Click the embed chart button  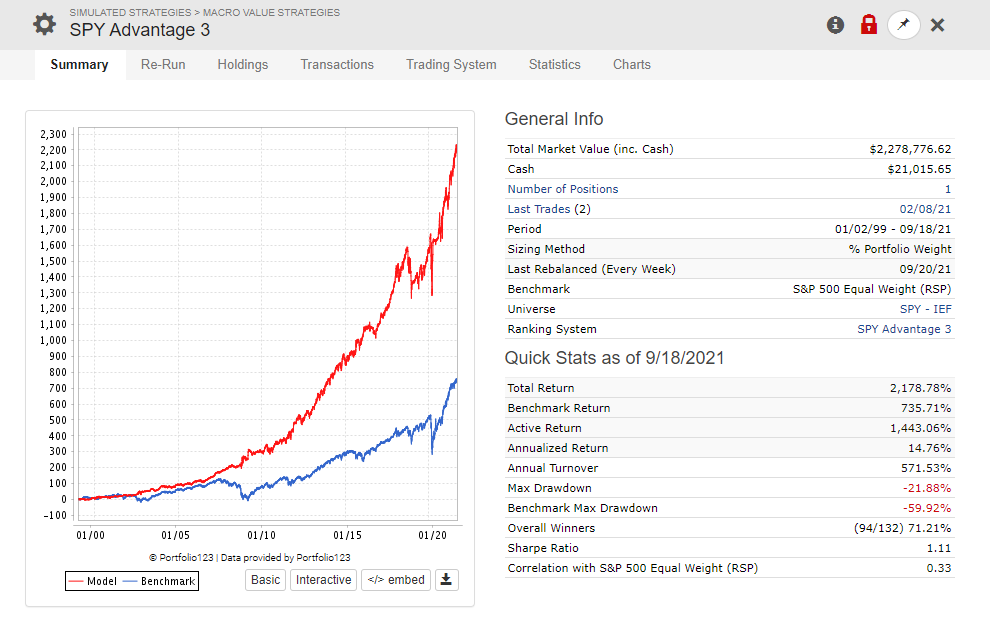pos(396,580)
